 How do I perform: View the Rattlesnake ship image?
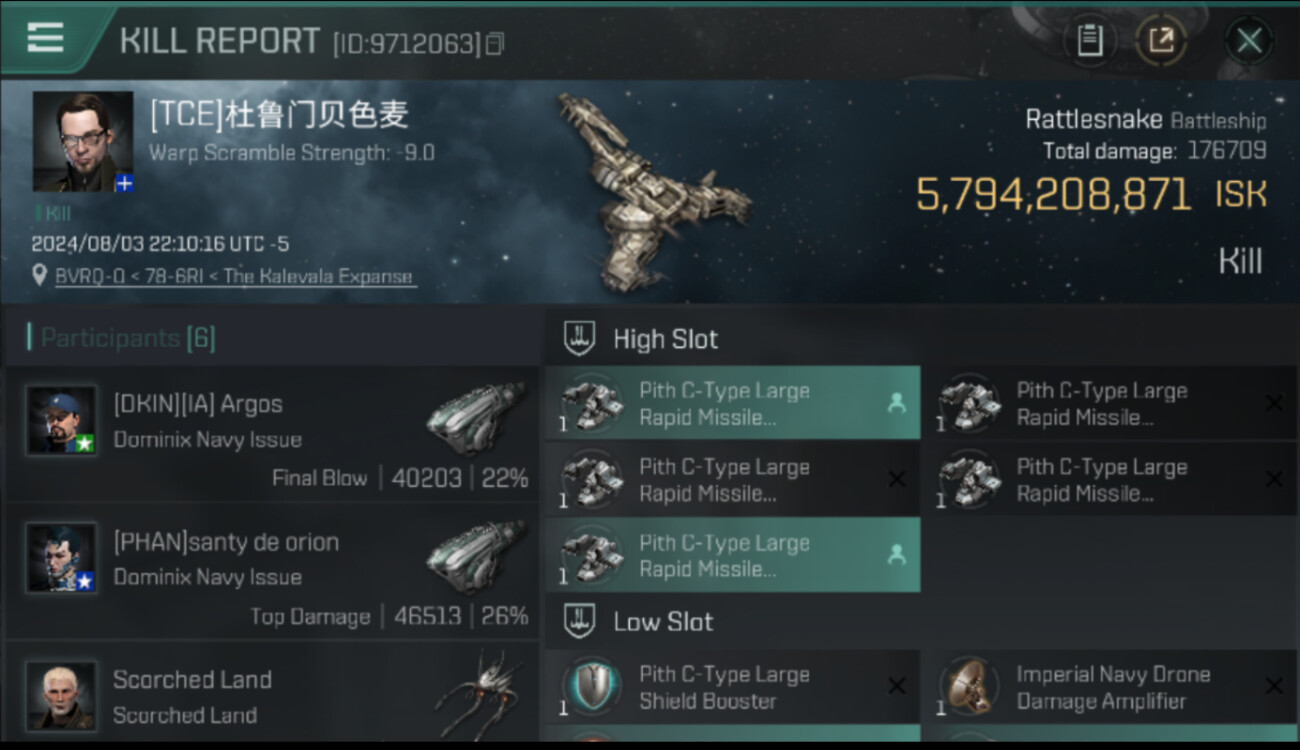click(650, 190)
